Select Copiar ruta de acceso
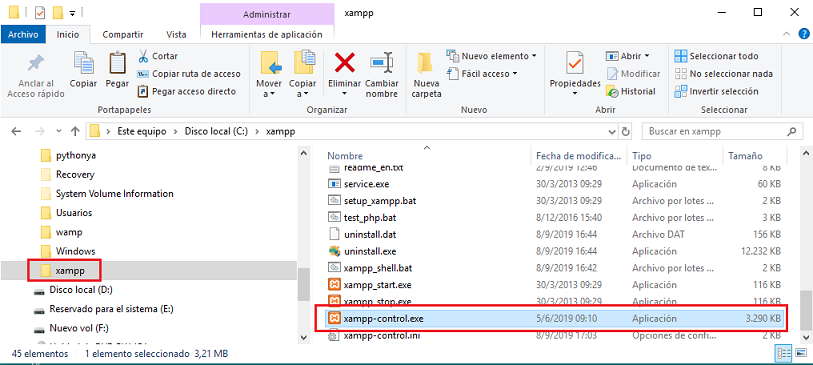Image resolution: width=813 pixels, height=365 pixels. pos(189,74)
